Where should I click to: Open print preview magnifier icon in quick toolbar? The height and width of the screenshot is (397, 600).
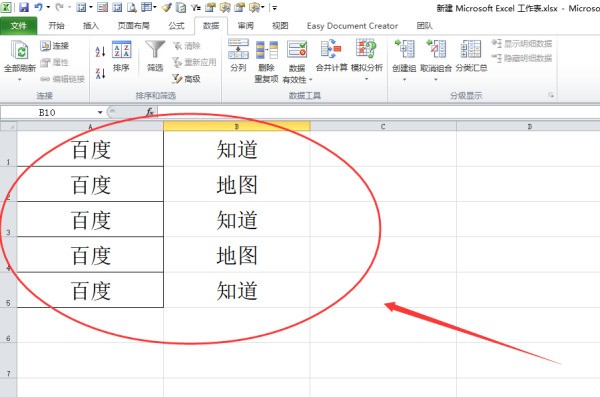pyautogui.click(x=132, y=7)
